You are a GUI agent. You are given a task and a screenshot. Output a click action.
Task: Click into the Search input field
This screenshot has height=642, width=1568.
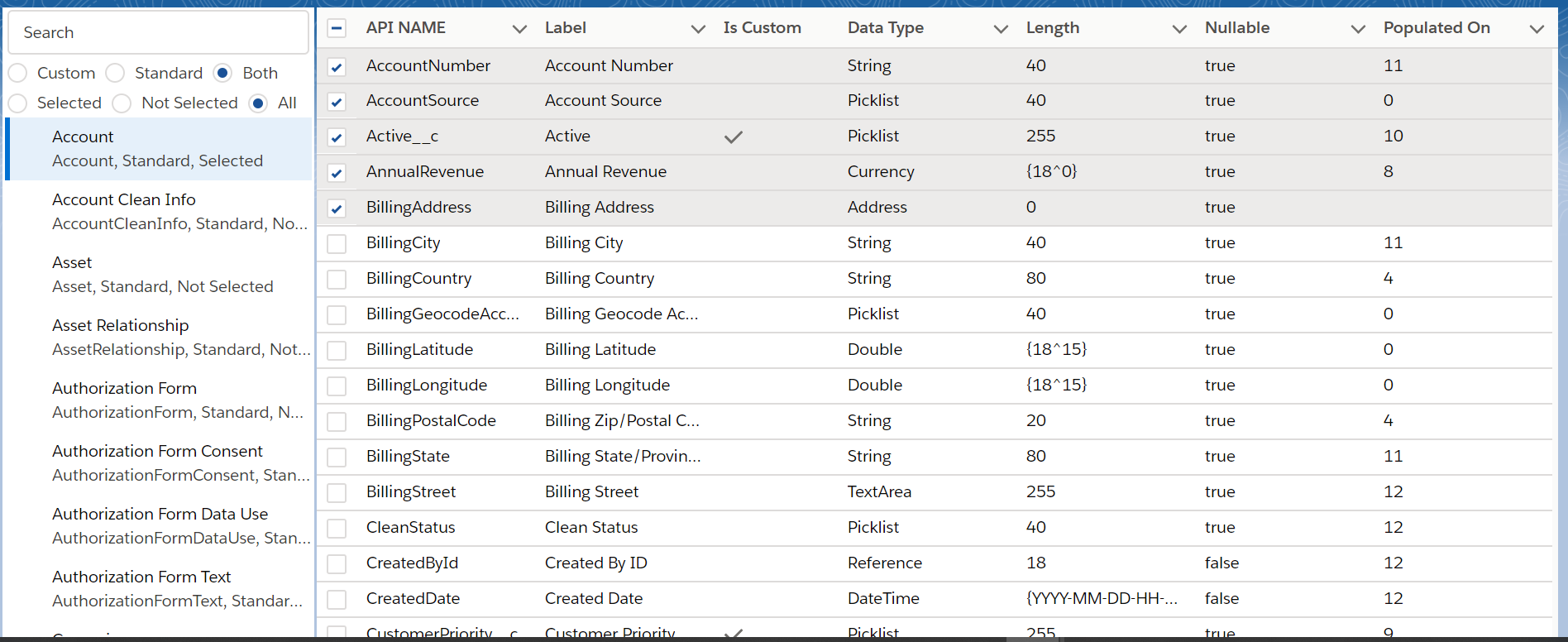158,33
